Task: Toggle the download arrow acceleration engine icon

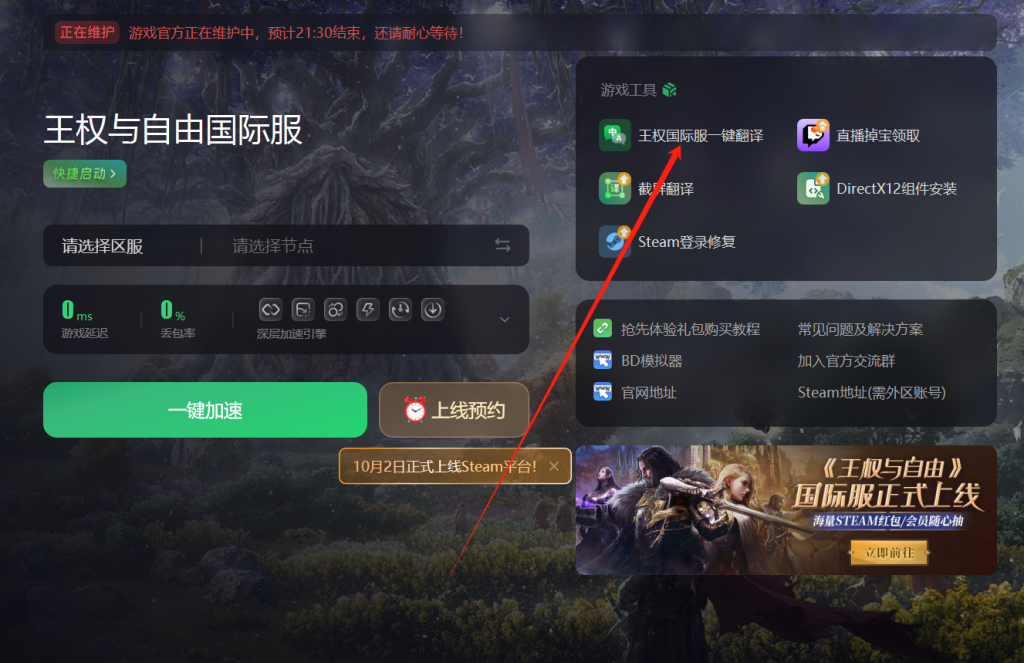Action: pos(432,310)
